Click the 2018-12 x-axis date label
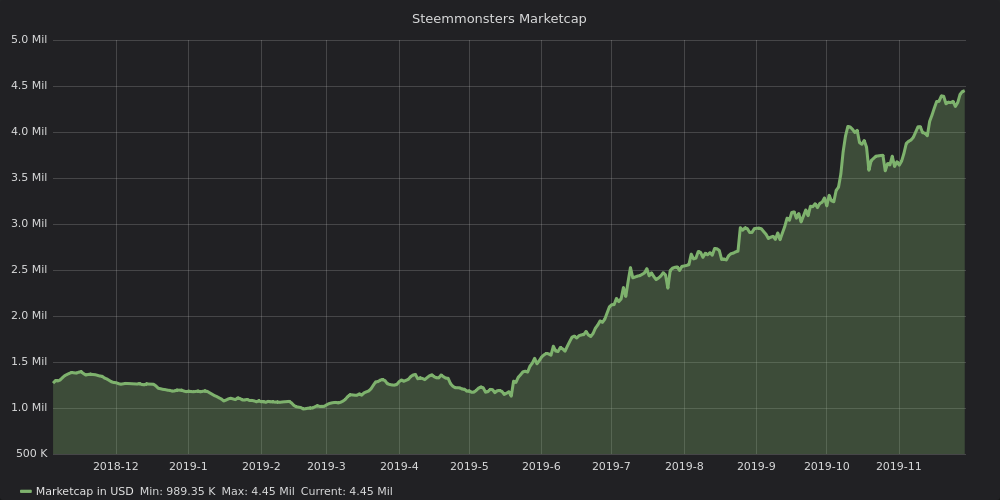The height and width of the screenshot is (500, 1000). (x=115, y=466)
